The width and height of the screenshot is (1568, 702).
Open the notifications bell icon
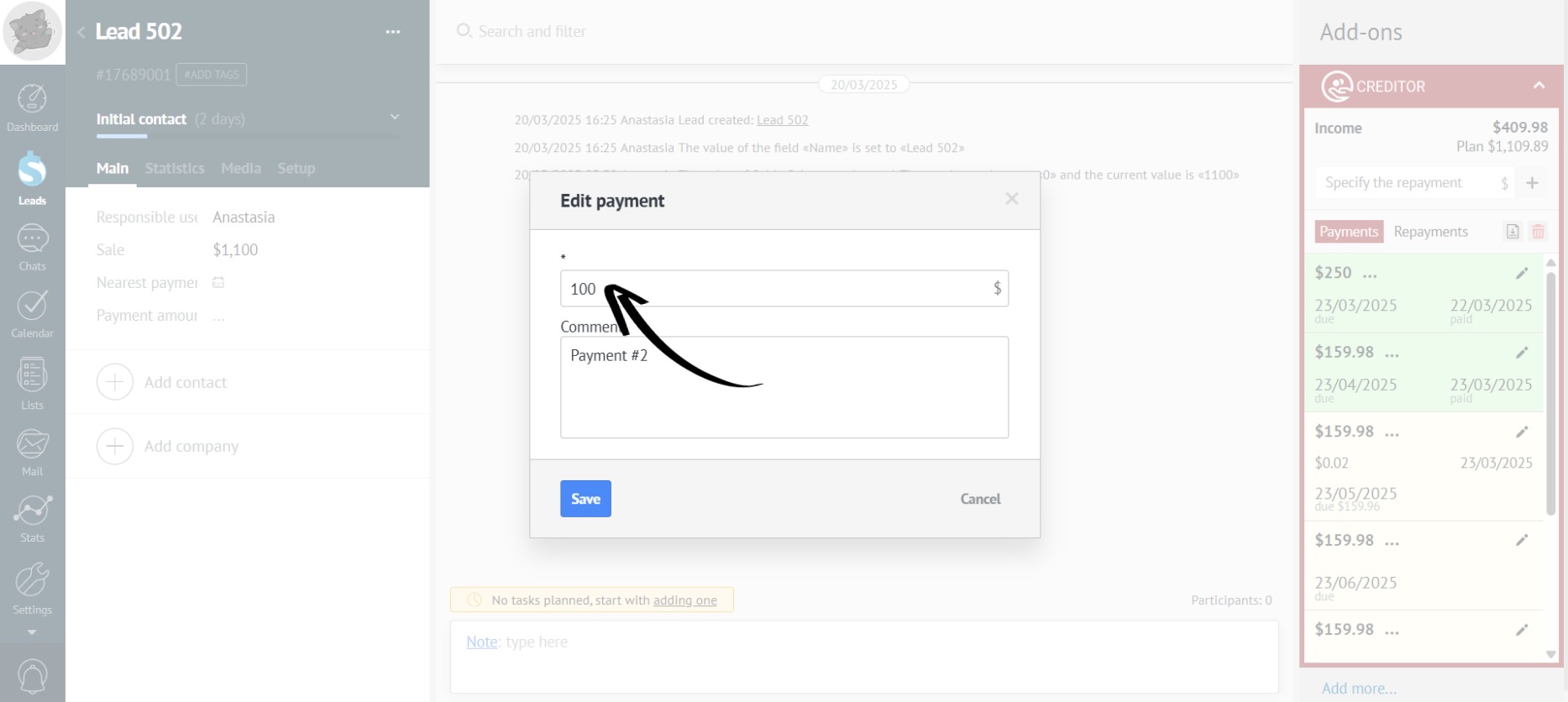click(x=32, y=676)
